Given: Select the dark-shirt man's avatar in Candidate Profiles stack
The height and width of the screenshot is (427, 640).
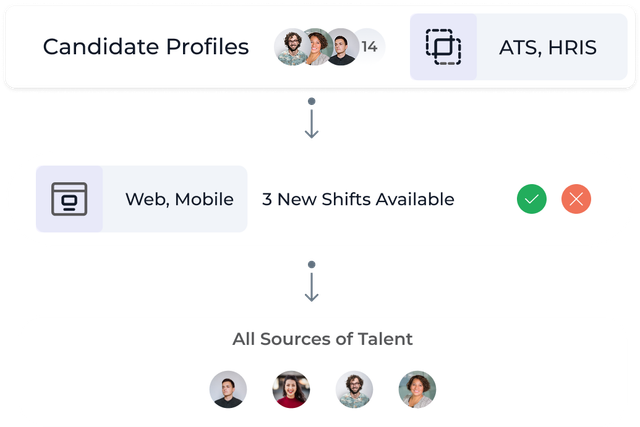Looking at the screenshot, I should [342, 47].
